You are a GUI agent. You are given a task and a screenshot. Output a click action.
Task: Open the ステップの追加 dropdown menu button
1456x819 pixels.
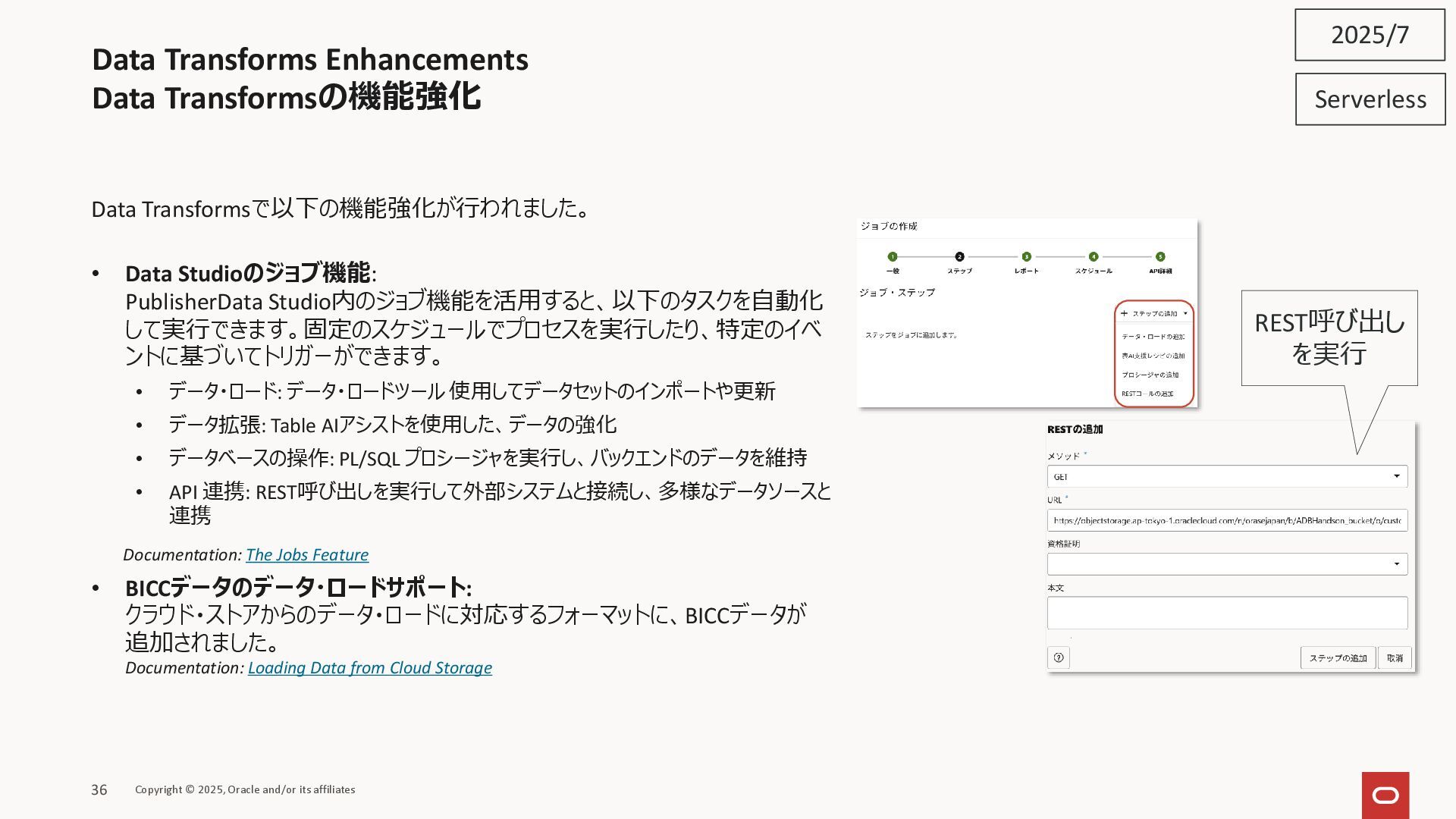pos(1154,313)
